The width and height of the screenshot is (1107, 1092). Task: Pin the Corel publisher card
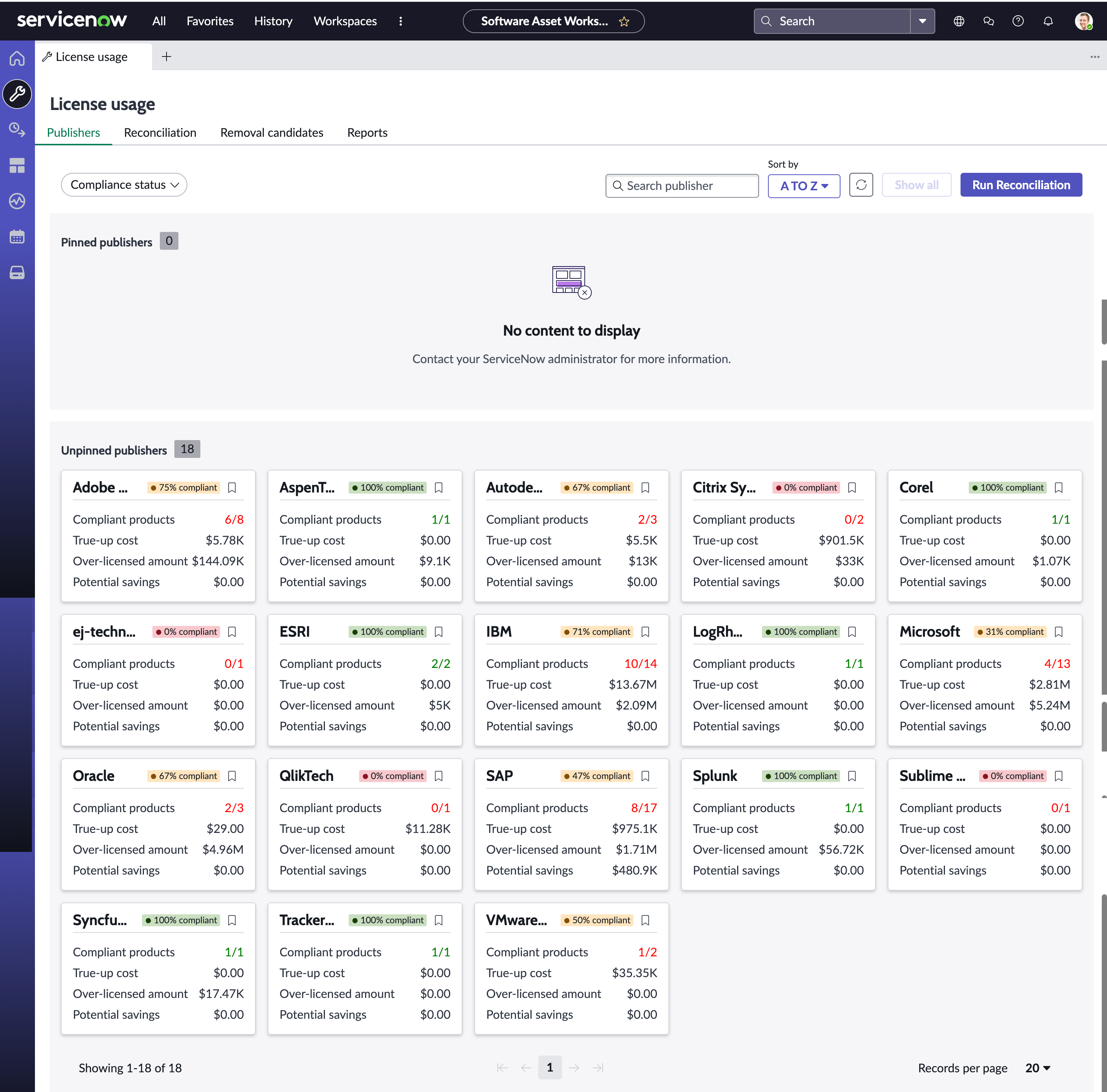(1059, 488)
